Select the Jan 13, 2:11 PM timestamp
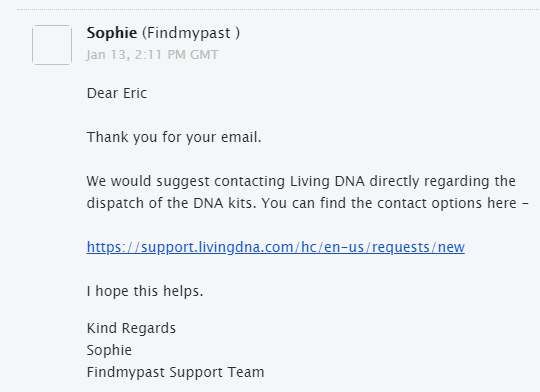 (x=152, y=55)
